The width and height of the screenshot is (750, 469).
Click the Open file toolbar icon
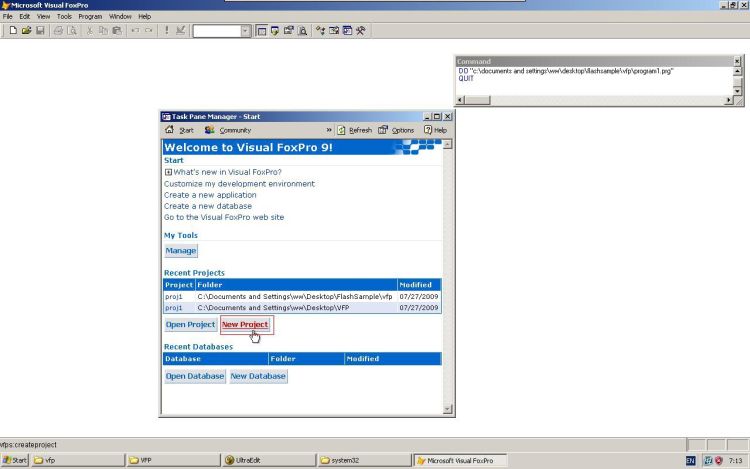tap(26, 31)
